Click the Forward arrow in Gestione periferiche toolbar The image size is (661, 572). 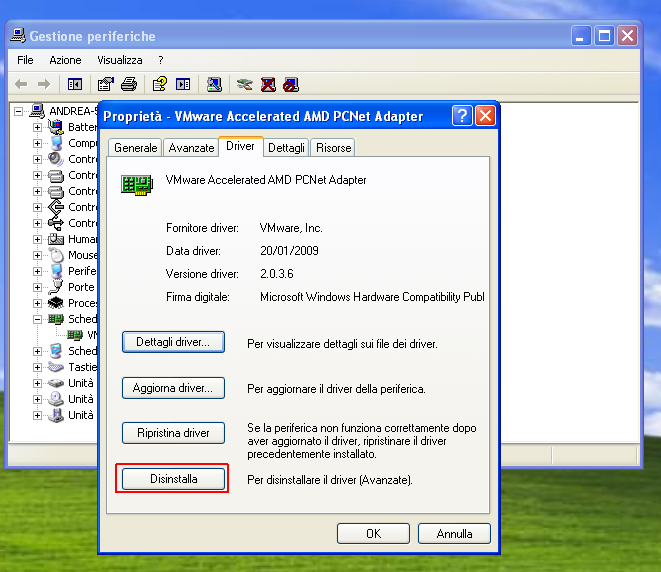44,84
